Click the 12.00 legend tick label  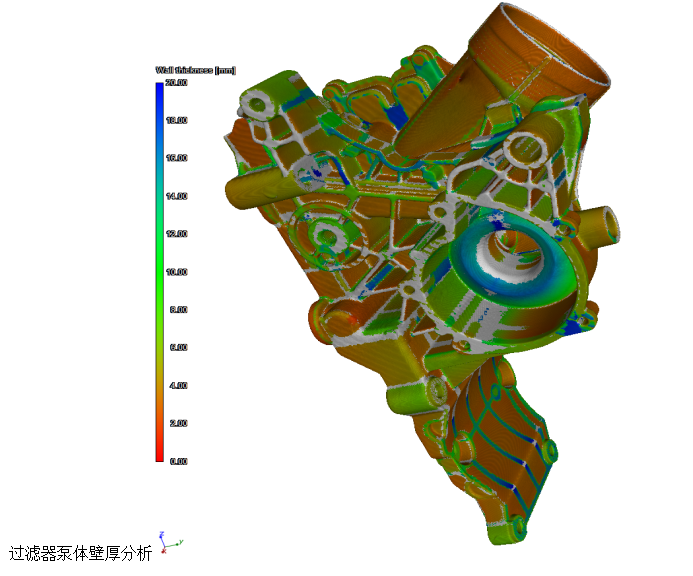pyautogui.click(x=177, y=234)
